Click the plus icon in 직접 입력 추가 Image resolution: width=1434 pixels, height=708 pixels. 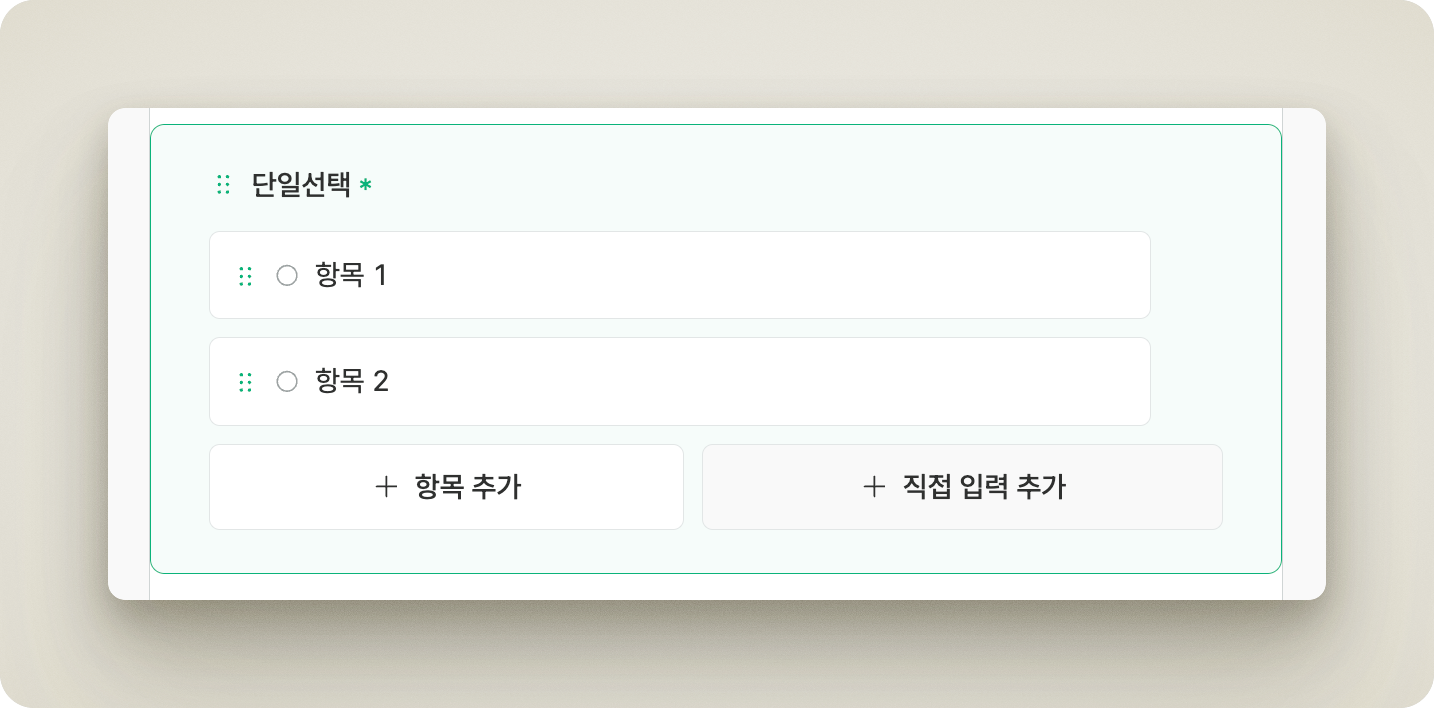874,487
